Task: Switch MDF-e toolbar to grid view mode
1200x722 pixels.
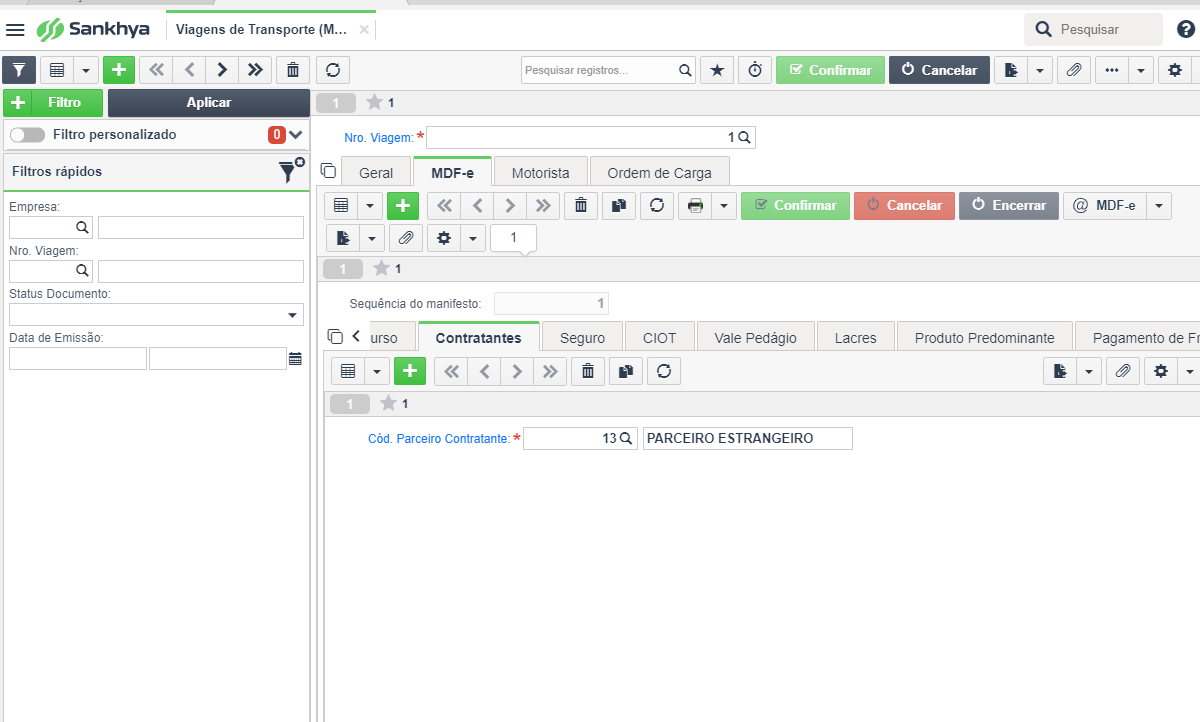Action: 342,205
